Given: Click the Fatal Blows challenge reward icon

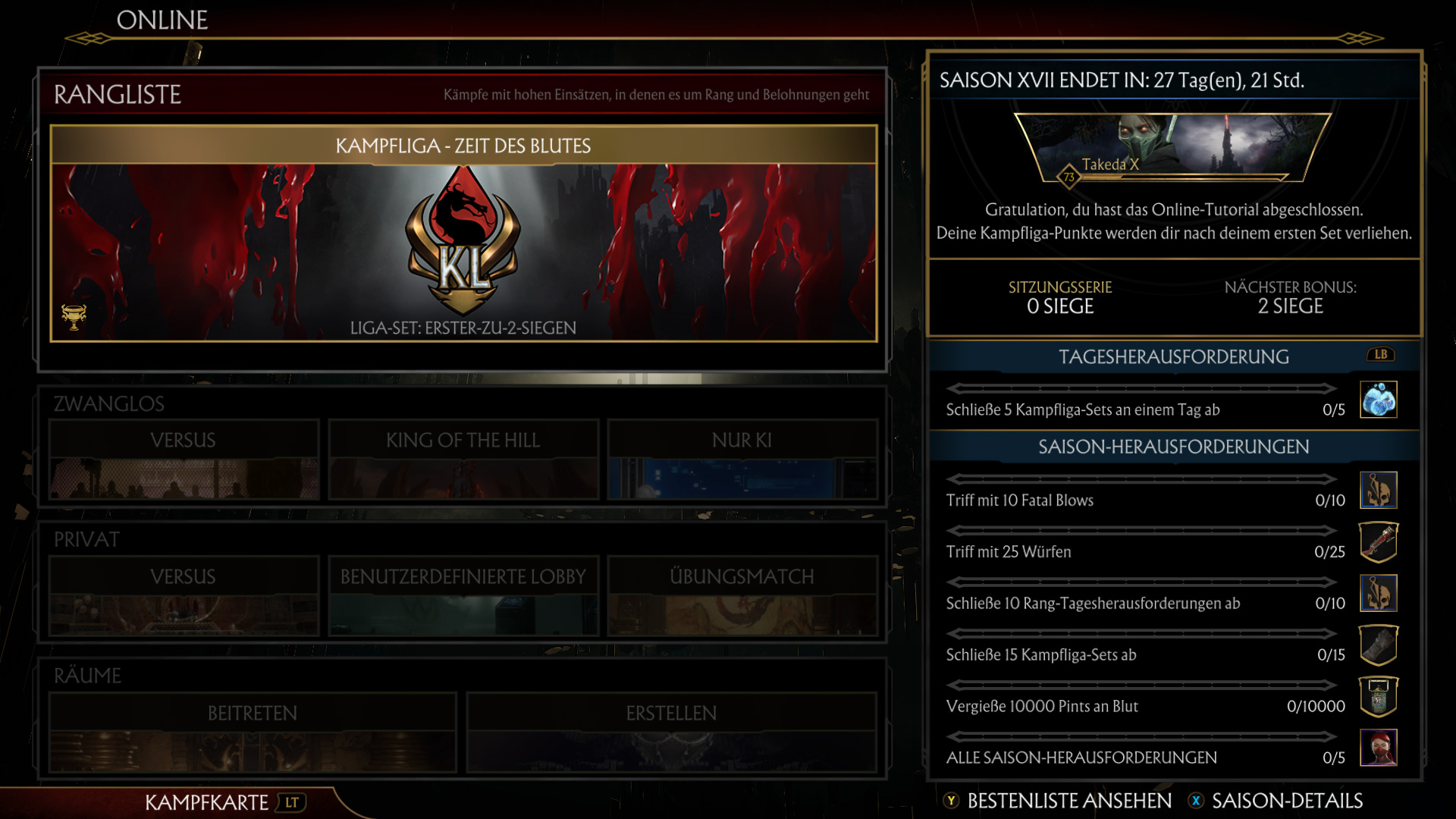Looking at the screenshot, I should pos(1379,490).
